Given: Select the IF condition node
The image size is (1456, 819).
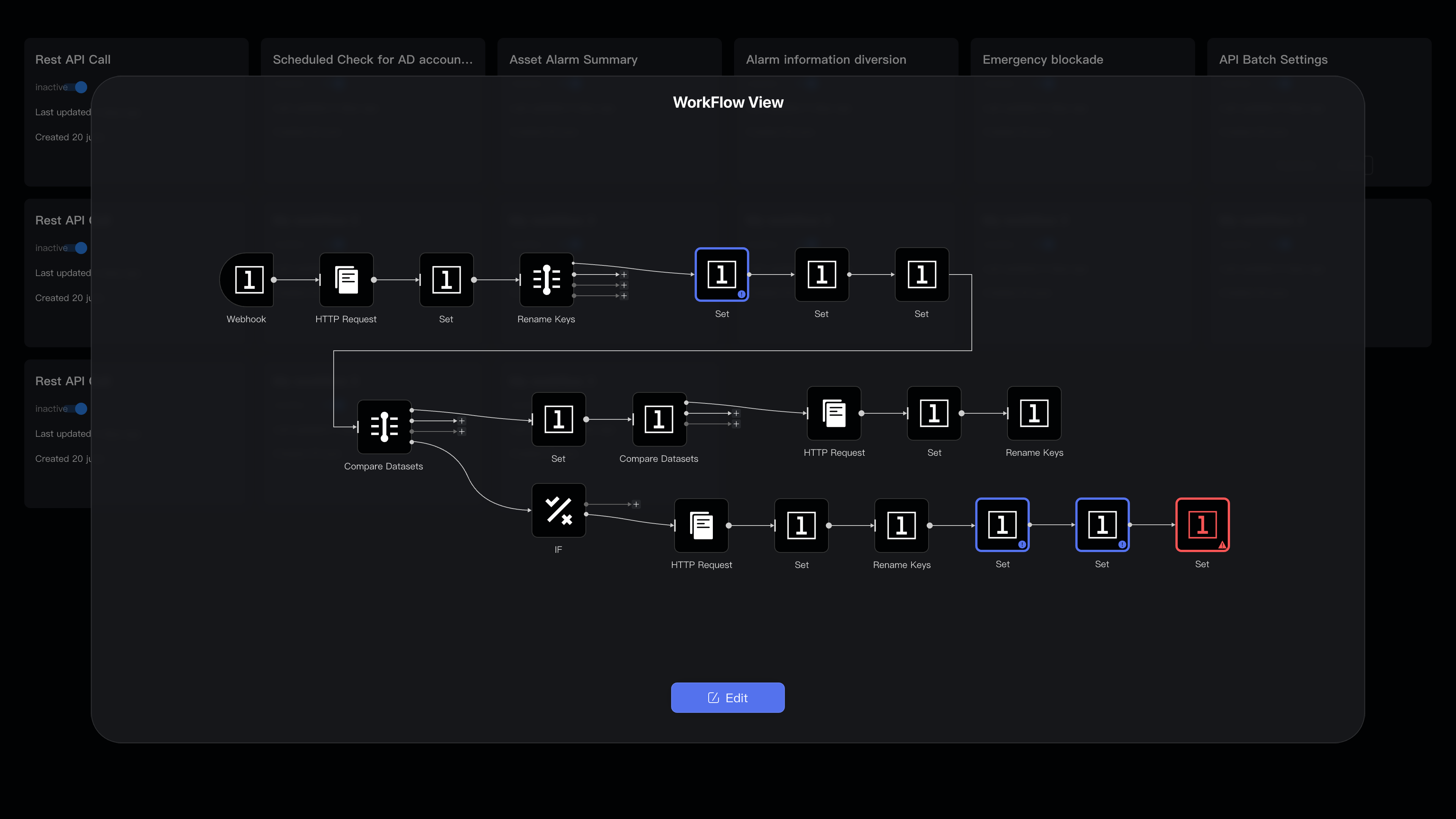Looking at the screenshot, I should pyautogui.click(x=559, y=510).
